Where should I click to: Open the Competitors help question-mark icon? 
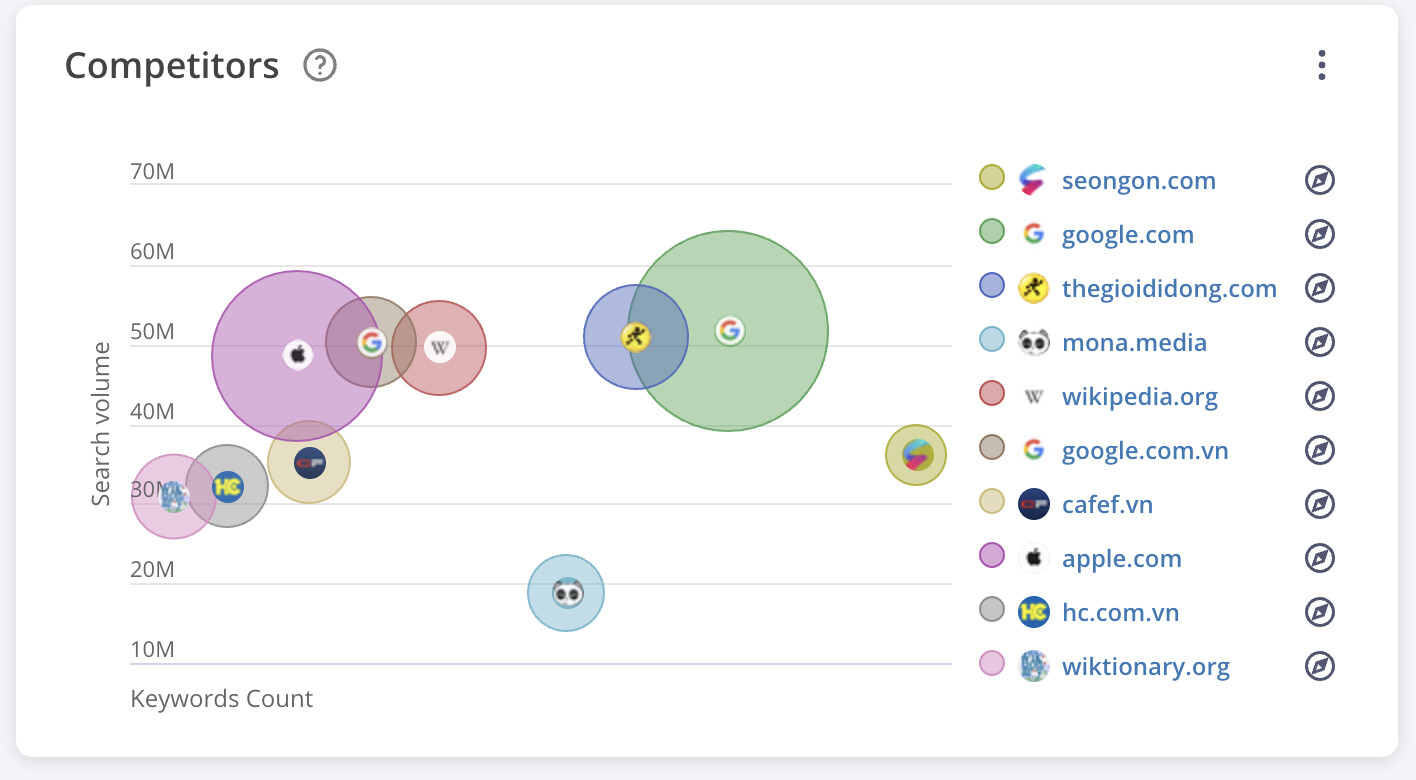pos(320,66)
